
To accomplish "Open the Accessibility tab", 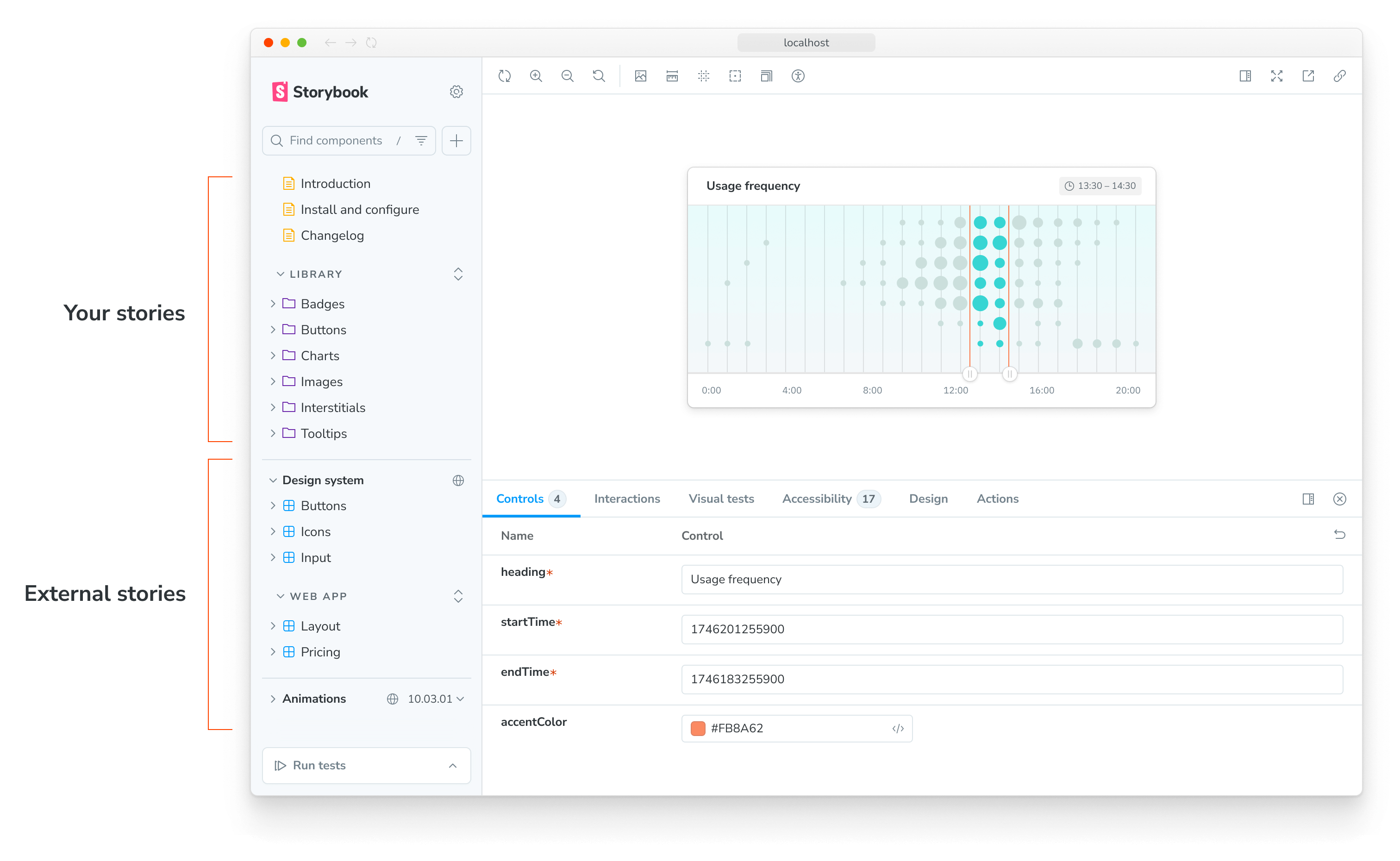I will 816,499.
